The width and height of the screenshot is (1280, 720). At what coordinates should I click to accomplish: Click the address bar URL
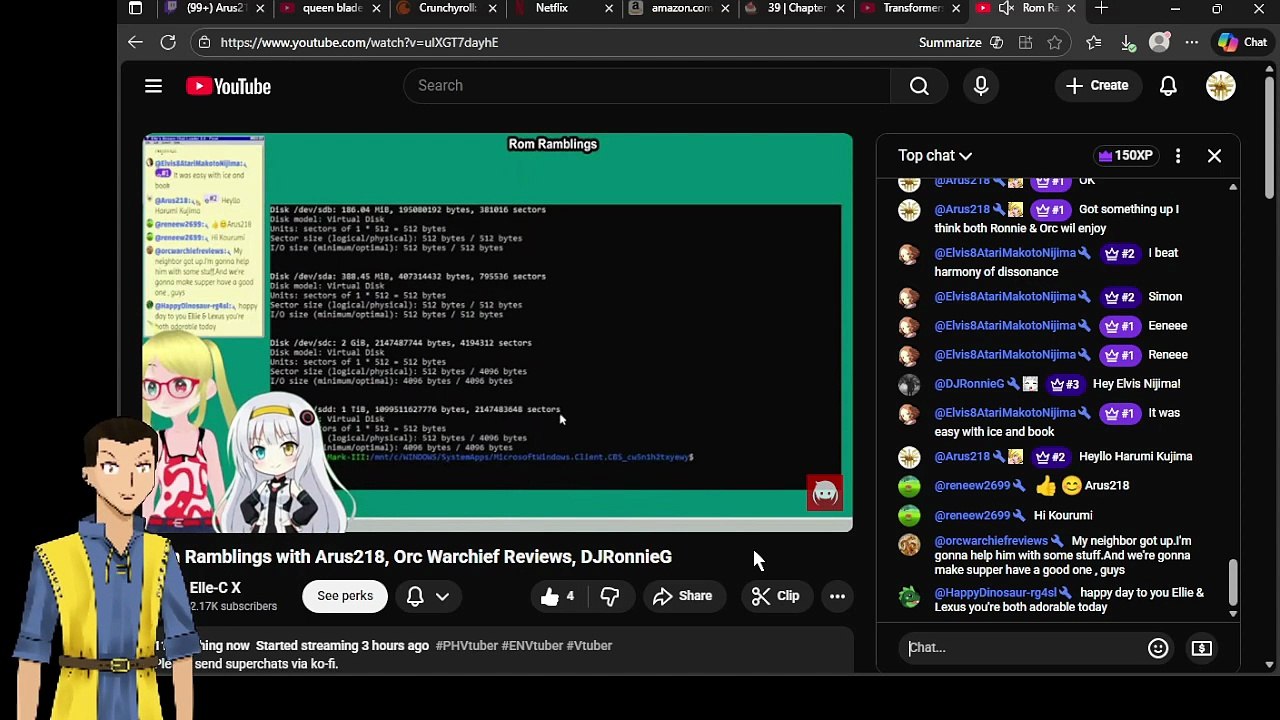click(359, 42)
